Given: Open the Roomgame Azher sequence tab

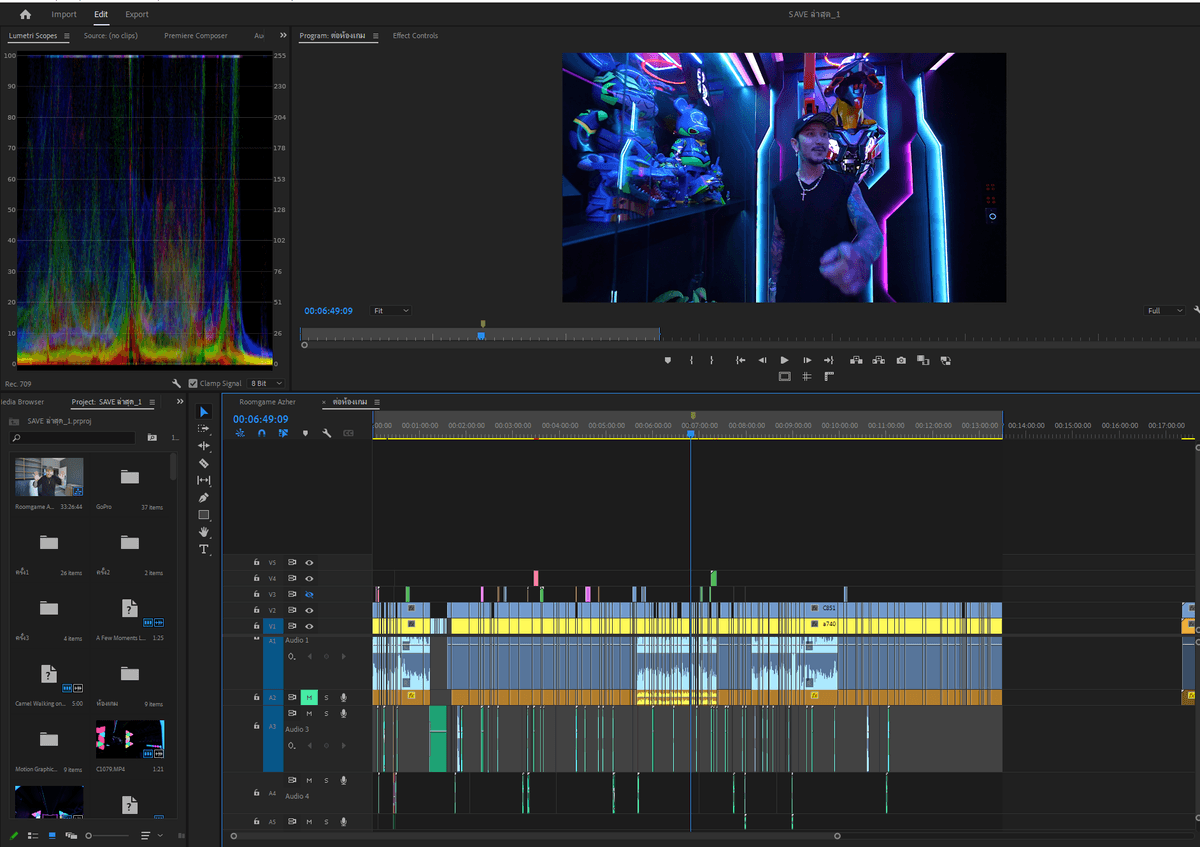Looking at the screenshot, I should pyautogui.click(x=268, y=402).
